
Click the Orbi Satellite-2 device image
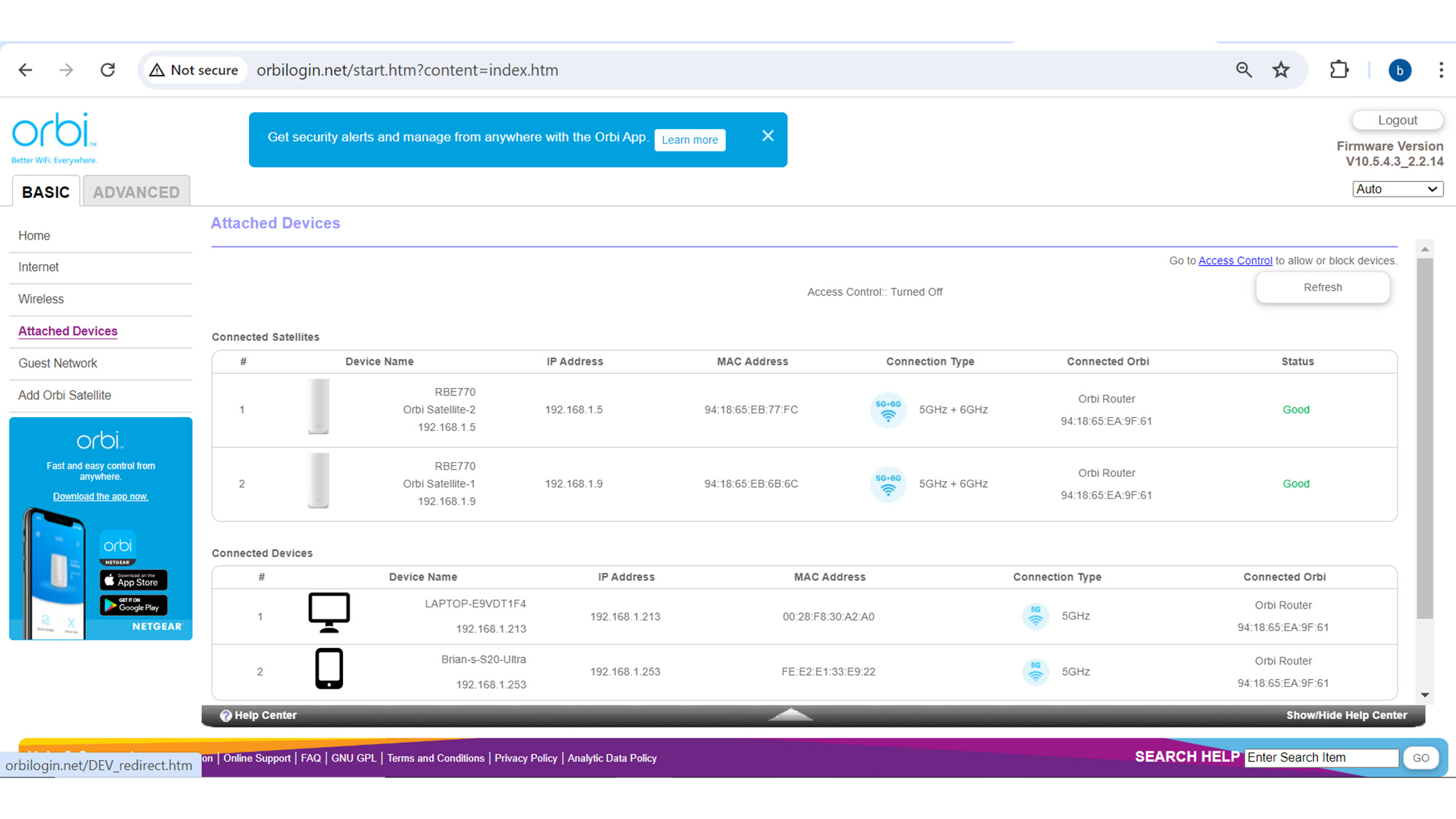(x=318, y=407)
